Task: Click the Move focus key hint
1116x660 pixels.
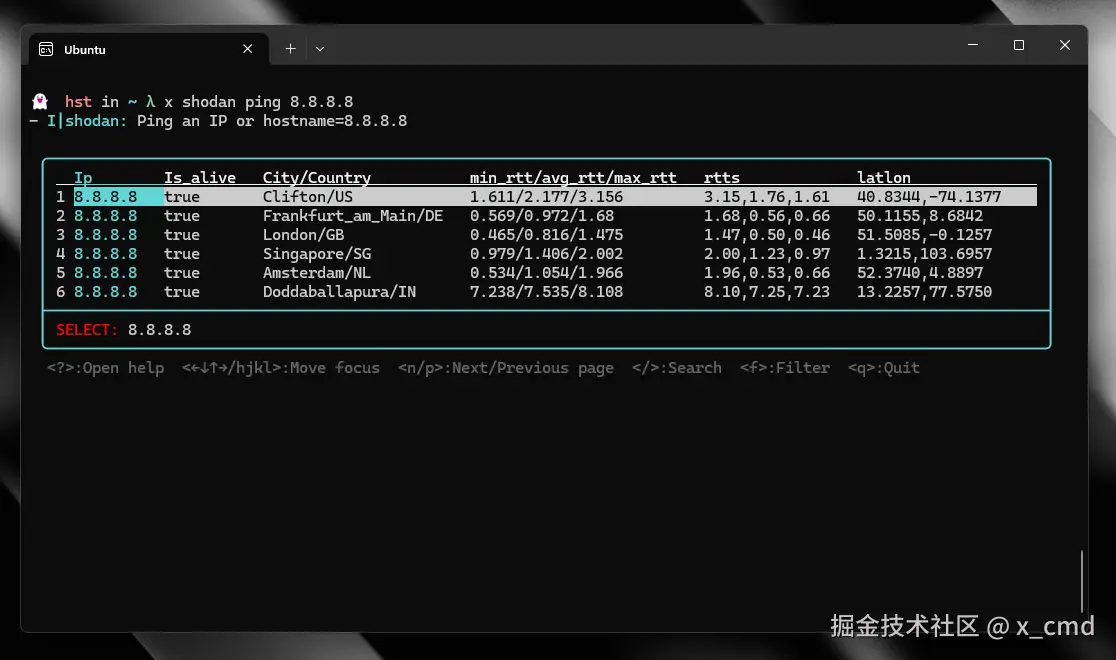Action: click(280, 368)
